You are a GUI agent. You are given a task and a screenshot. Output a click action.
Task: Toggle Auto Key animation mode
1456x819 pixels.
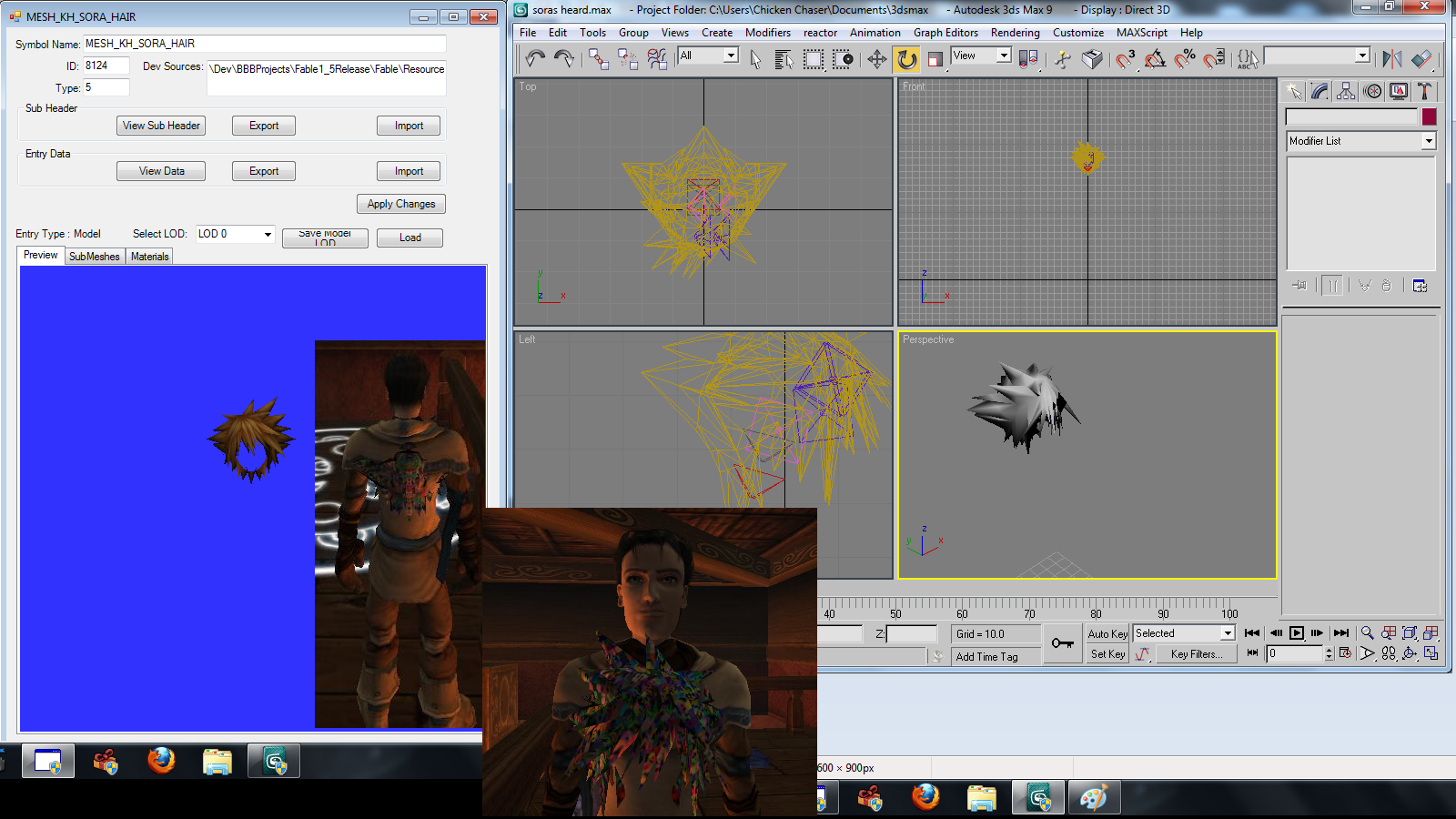[1107, 634]
